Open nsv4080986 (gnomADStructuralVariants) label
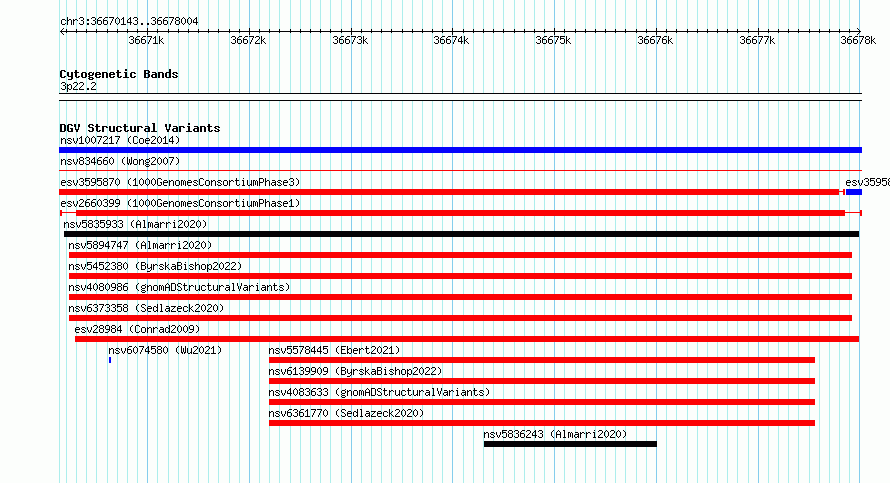This screenshot has width=890, height=483. [179, 287]
